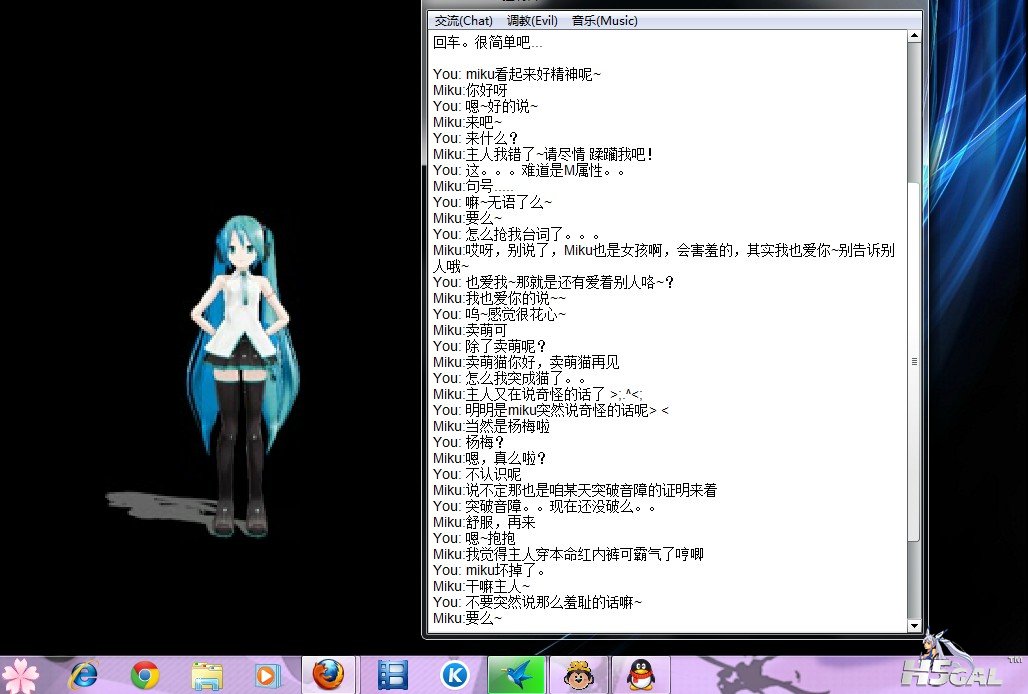This screenshot has width=1028, height=694.
Task: Click the line "Miku:舒服,再来"
Action: pyautogui.click(x=484, y=522)
